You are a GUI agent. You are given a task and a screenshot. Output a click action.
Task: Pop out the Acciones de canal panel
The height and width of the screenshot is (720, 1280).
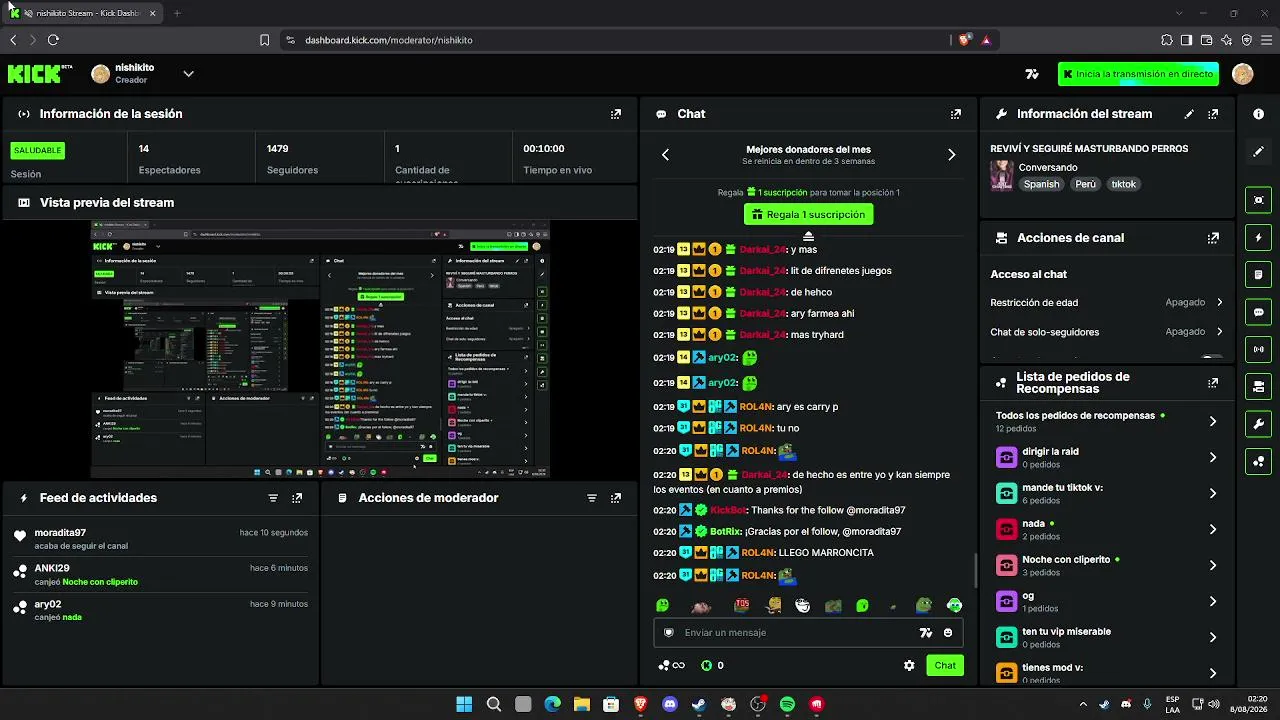coord(1213,238)
